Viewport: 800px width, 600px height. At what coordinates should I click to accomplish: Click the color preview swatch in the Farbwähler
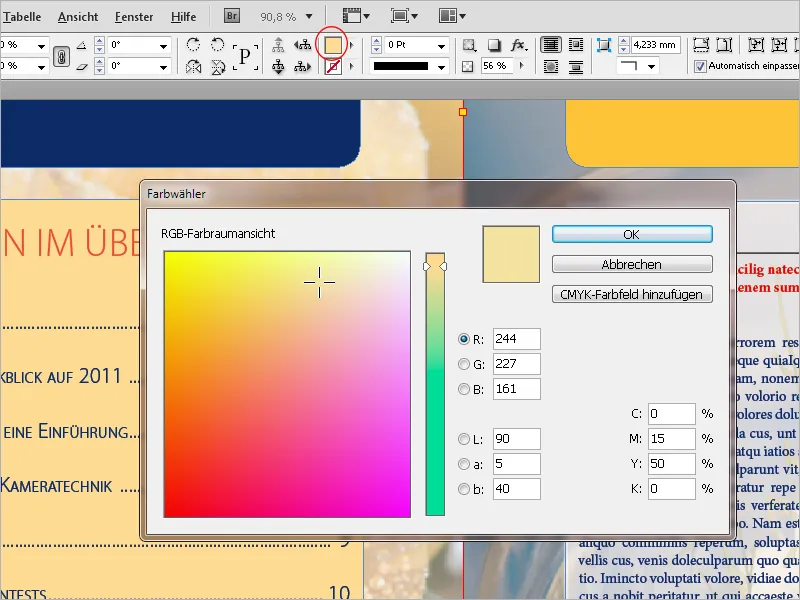tap(511, 254)
